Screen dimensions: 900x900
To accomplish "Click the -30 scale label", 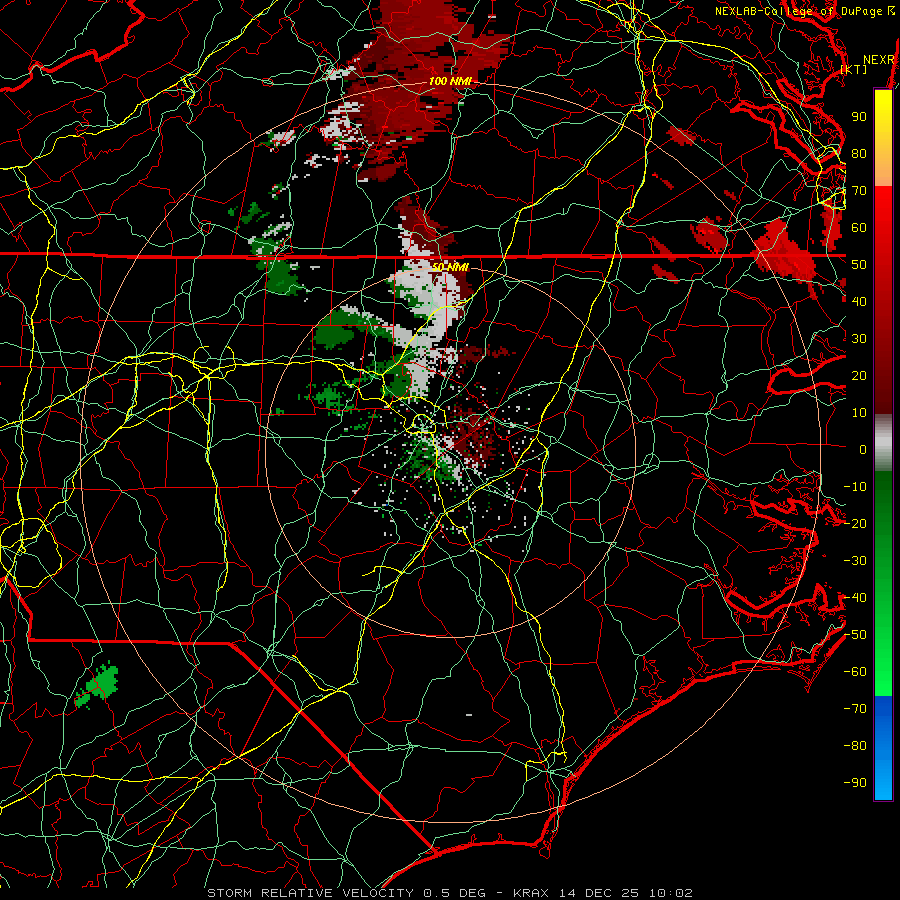I will click(855, 561).
